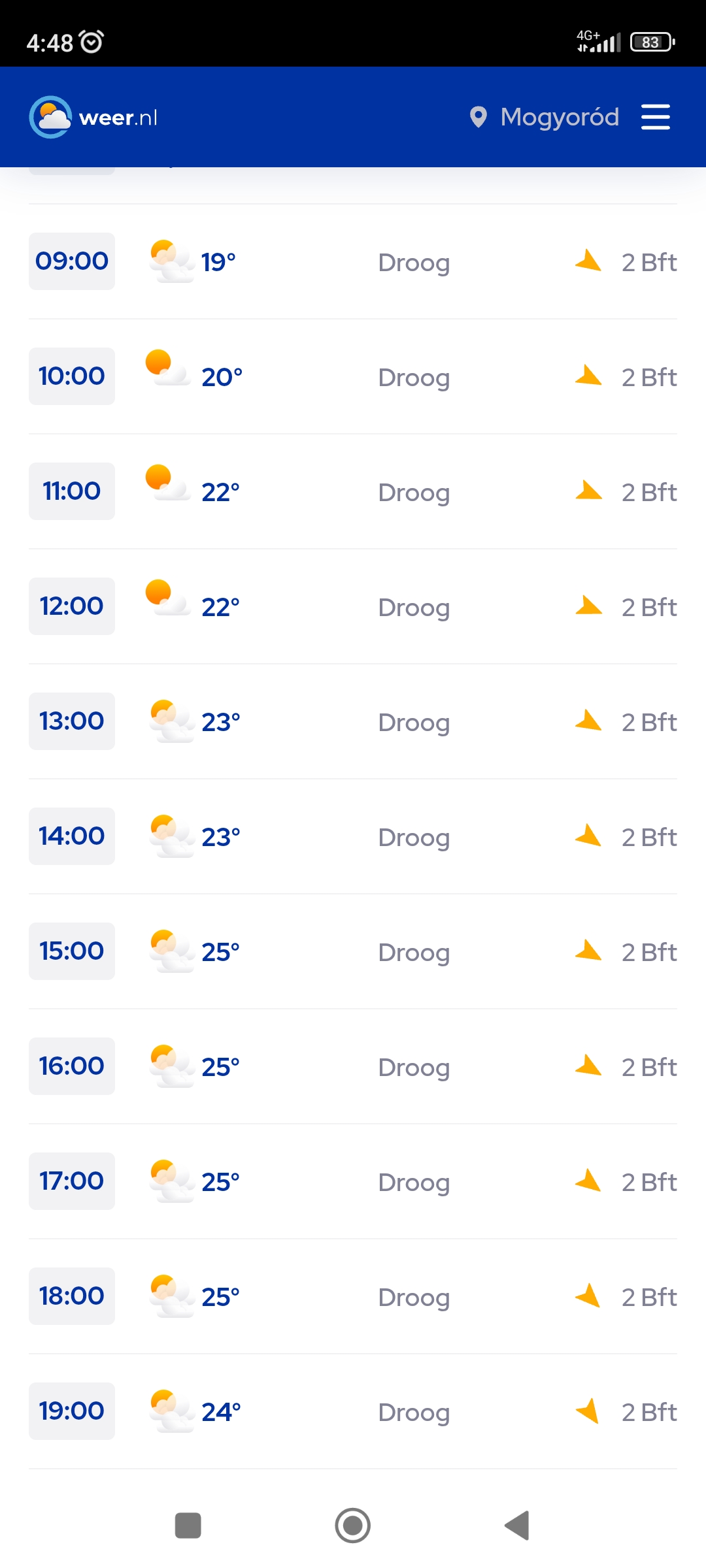
Task: Tap the weer.nl logo
Action: point(93,117)
